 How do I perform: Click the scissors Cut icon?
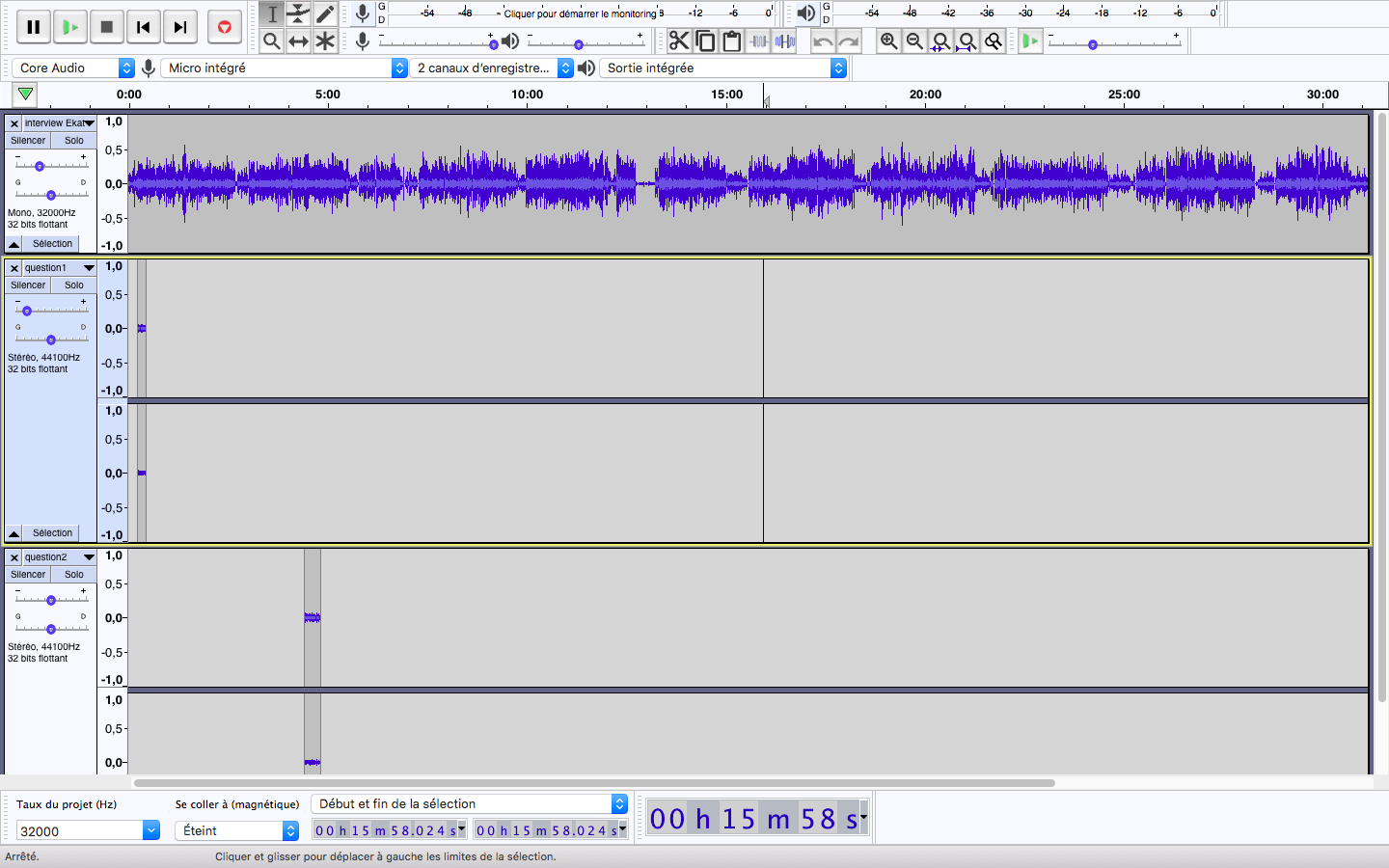click(679, 41)
